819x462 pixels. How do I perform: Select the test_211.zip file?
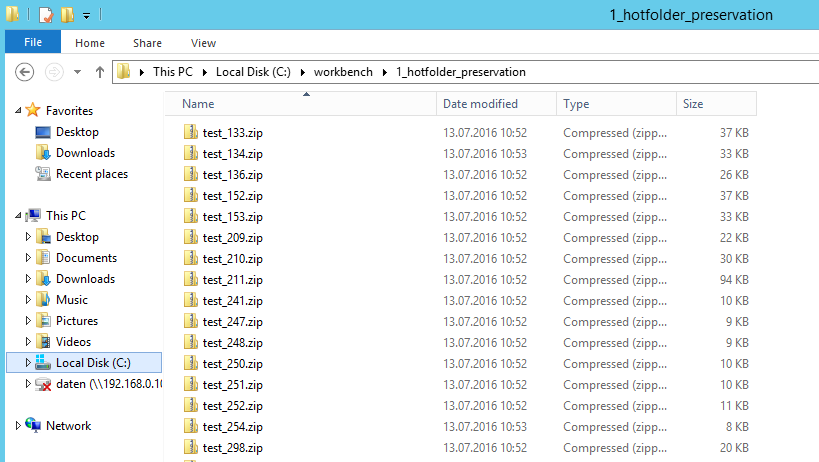(x=232, y=280)
